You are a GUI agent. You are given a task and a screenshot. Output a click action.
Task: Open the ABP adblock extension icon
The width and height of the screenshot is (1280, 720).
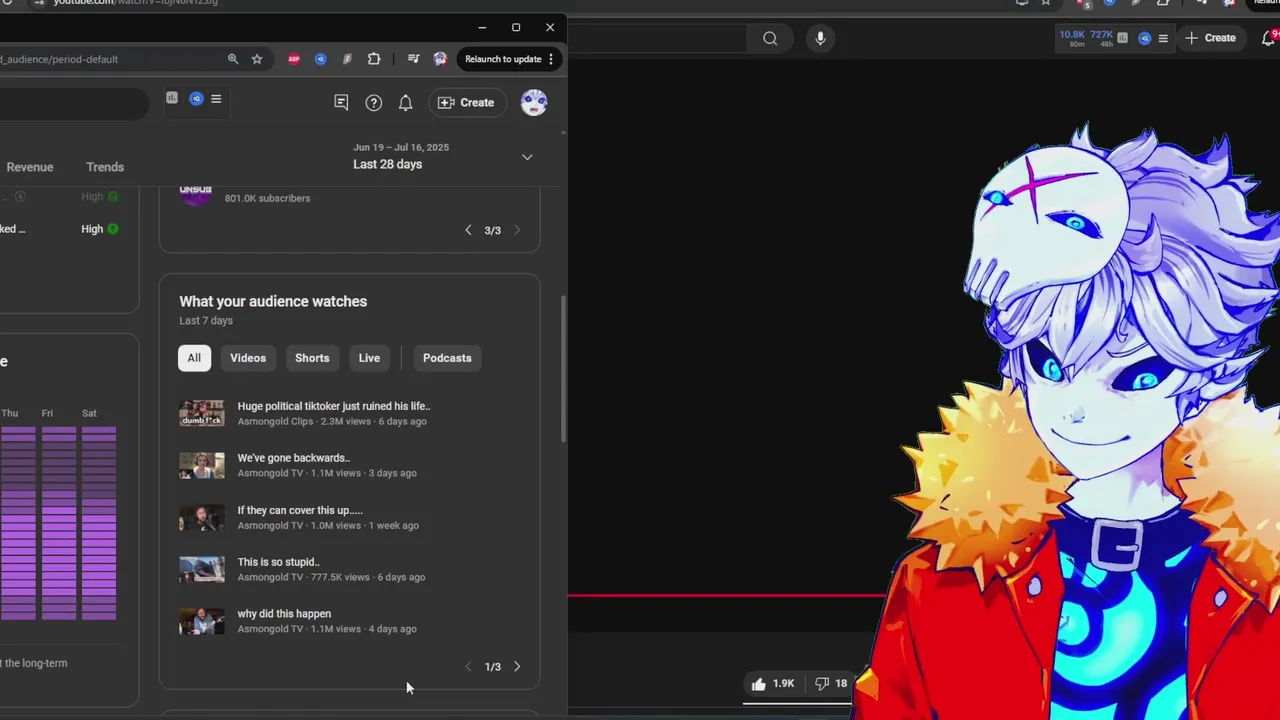pyautogui.click(x=294, y=59)
